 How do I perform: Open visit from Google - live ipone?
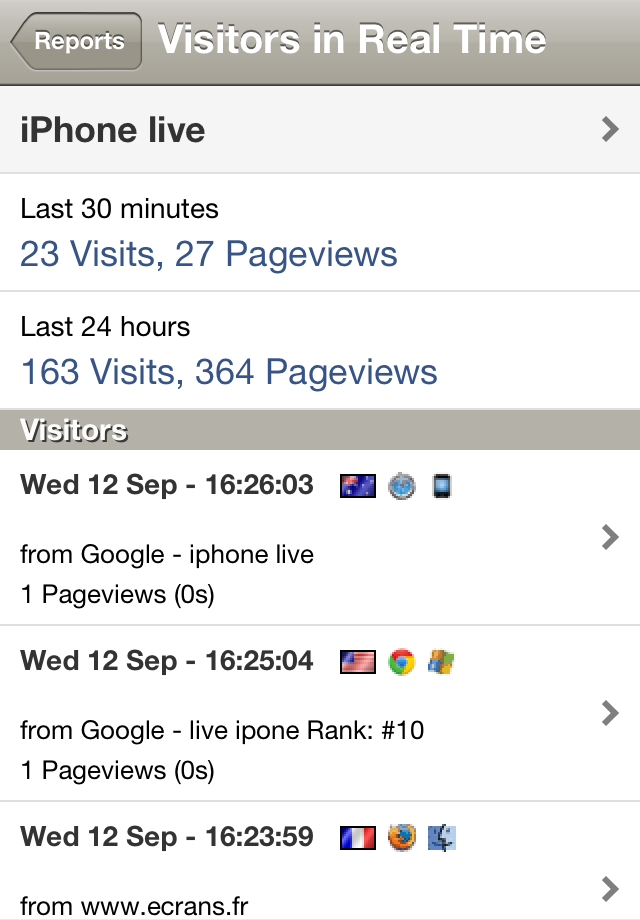(x=320, y=713)
